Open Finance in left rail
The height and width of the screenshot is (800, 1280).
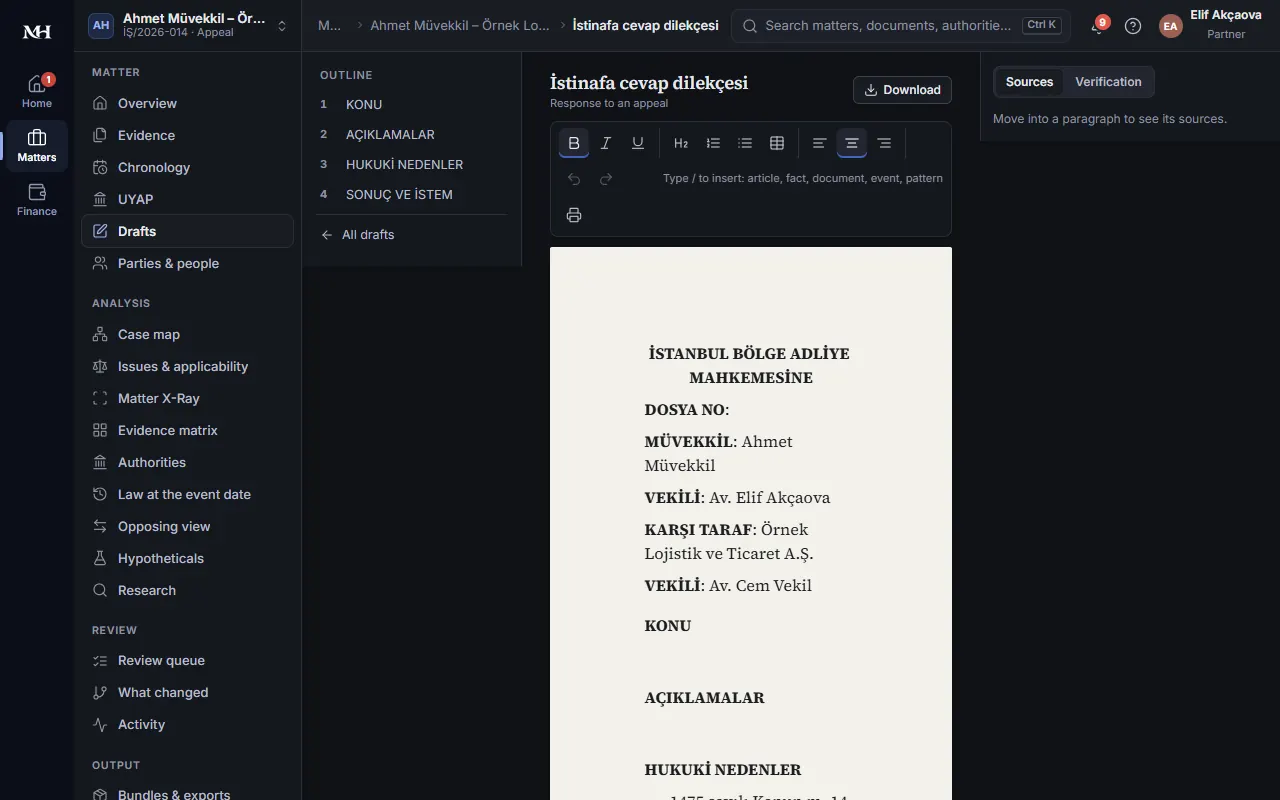37,200
